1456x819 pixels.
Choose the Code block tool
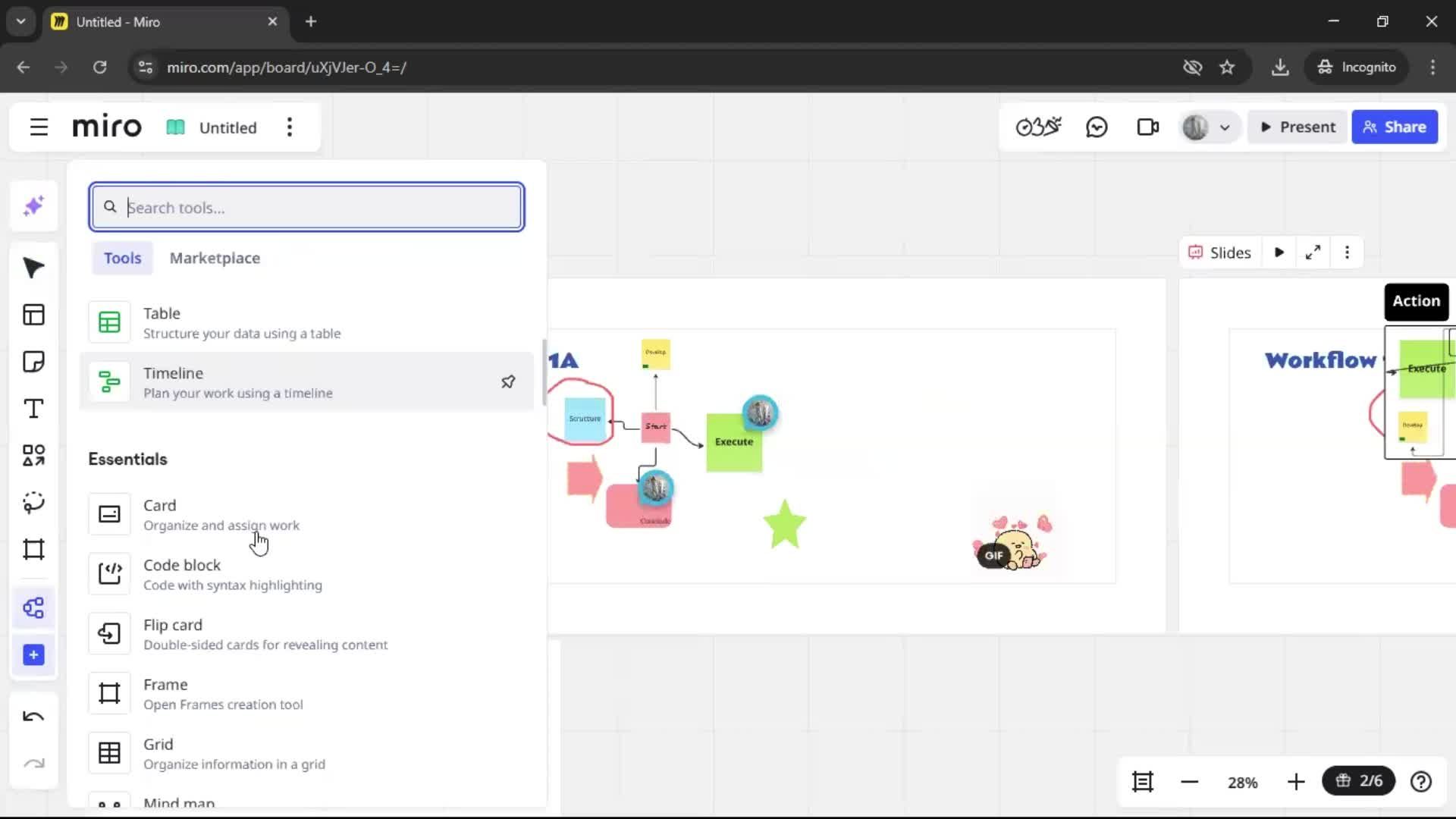[306, 574]
